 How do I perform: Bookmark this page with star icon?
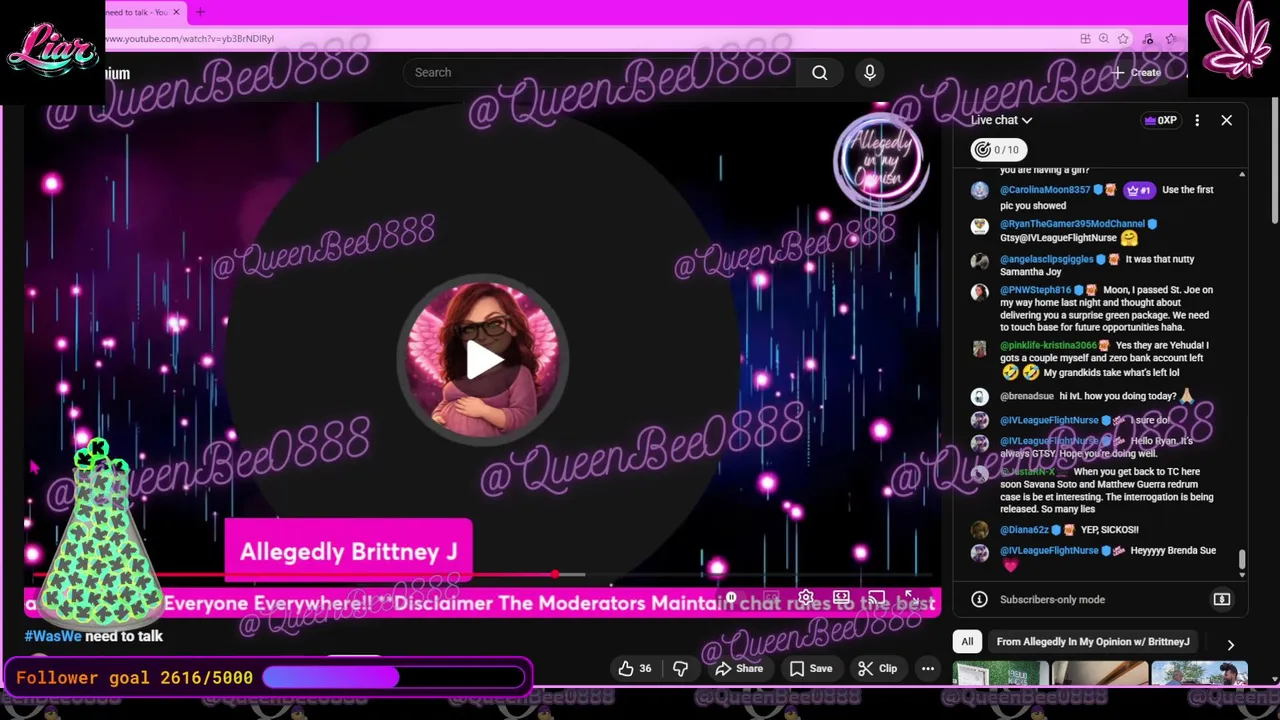[1123, 39]
